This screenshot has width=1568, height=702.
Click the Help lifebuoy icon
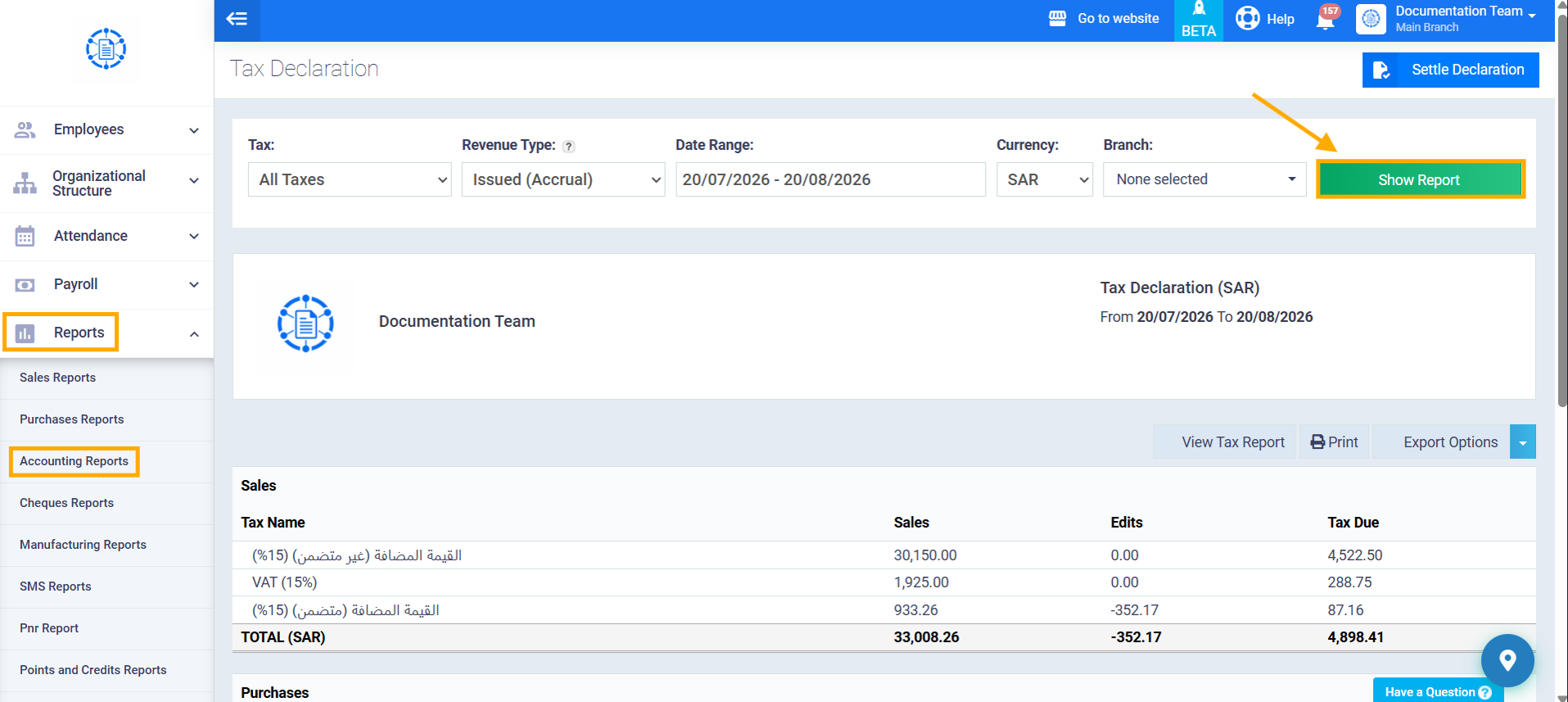(1247, 18)
